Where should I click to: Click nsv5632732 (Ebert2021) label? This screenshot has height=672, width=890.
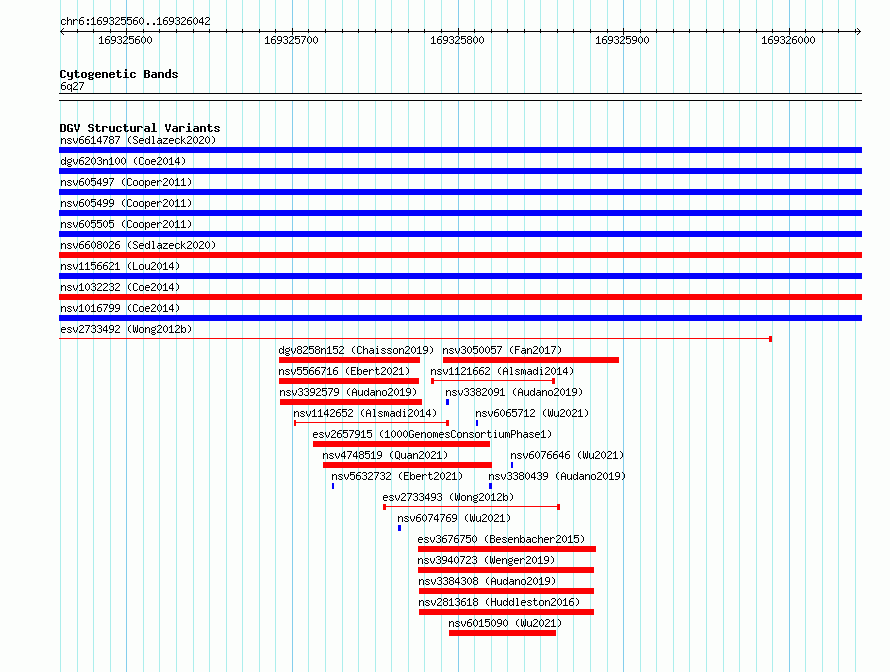(x=397, y=476)
